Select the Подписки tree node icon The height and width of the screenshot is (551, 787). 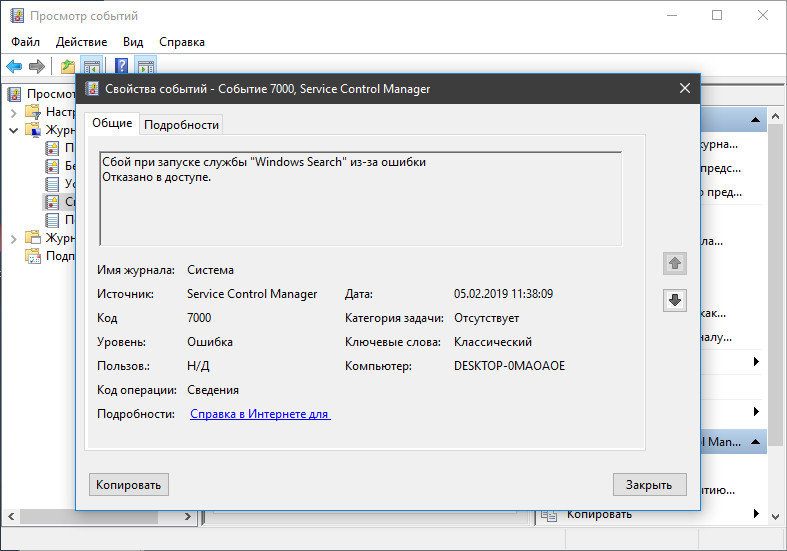point(33,256)
